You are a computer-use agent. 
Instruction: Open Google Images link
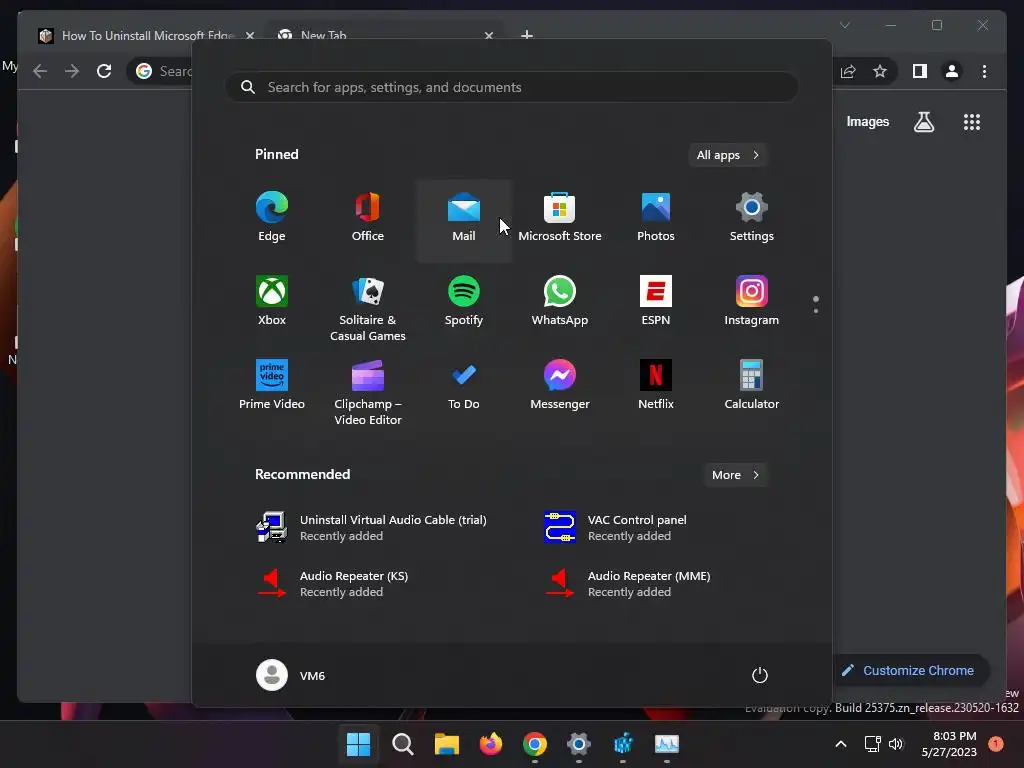tap(868, 121)
